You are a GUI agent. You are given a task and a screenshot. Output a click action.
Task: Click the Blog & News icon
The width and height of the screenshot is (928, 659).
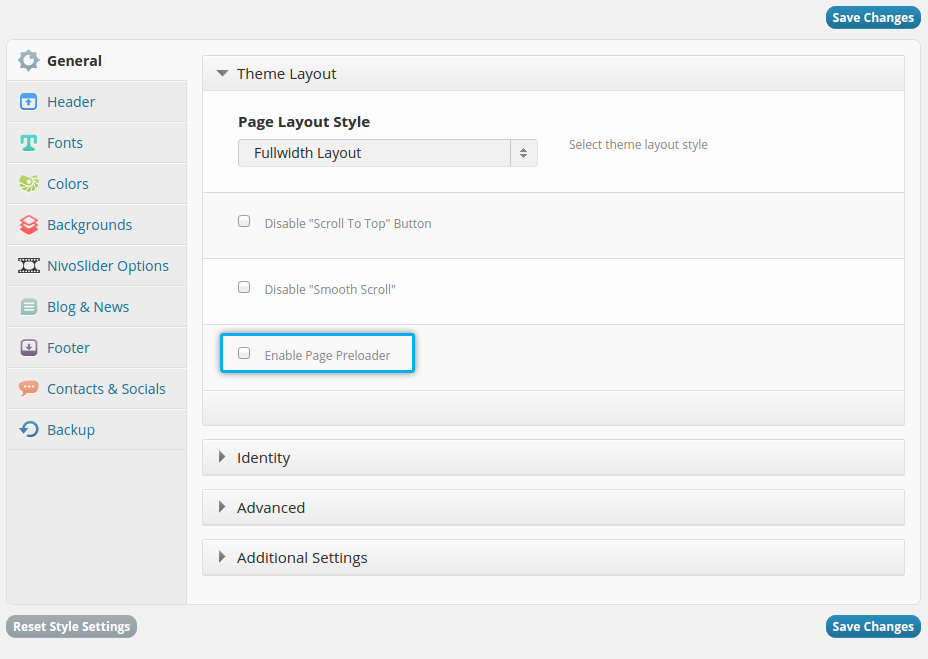29,307
